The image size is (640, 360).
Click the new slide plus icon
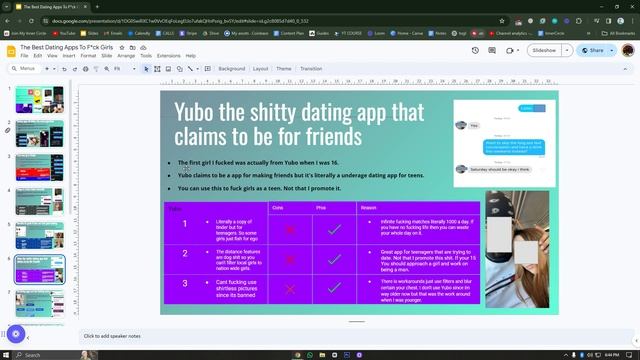(x=47, y=69)
